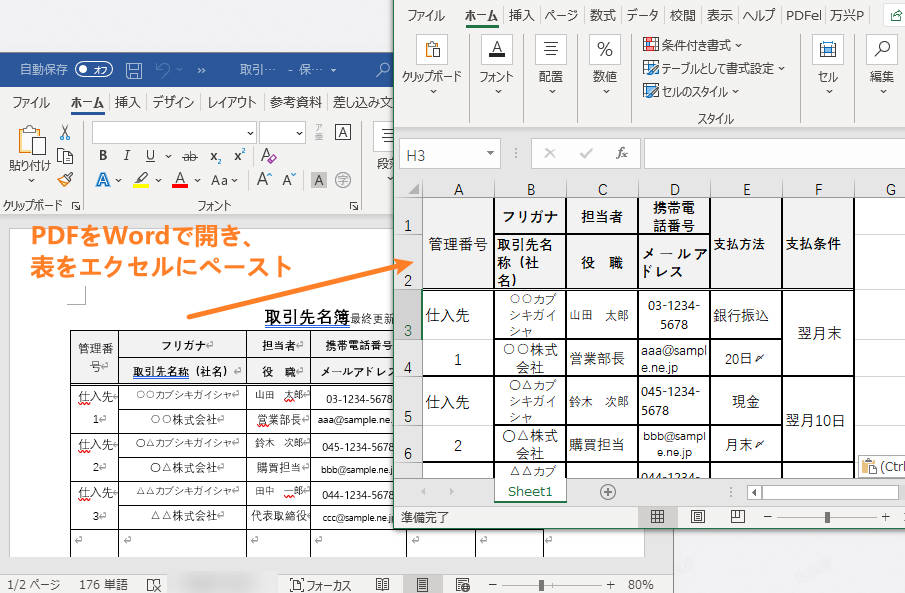Click the Grow Font icon in Word
Viewport: 905px width, 593px height.
264,180
